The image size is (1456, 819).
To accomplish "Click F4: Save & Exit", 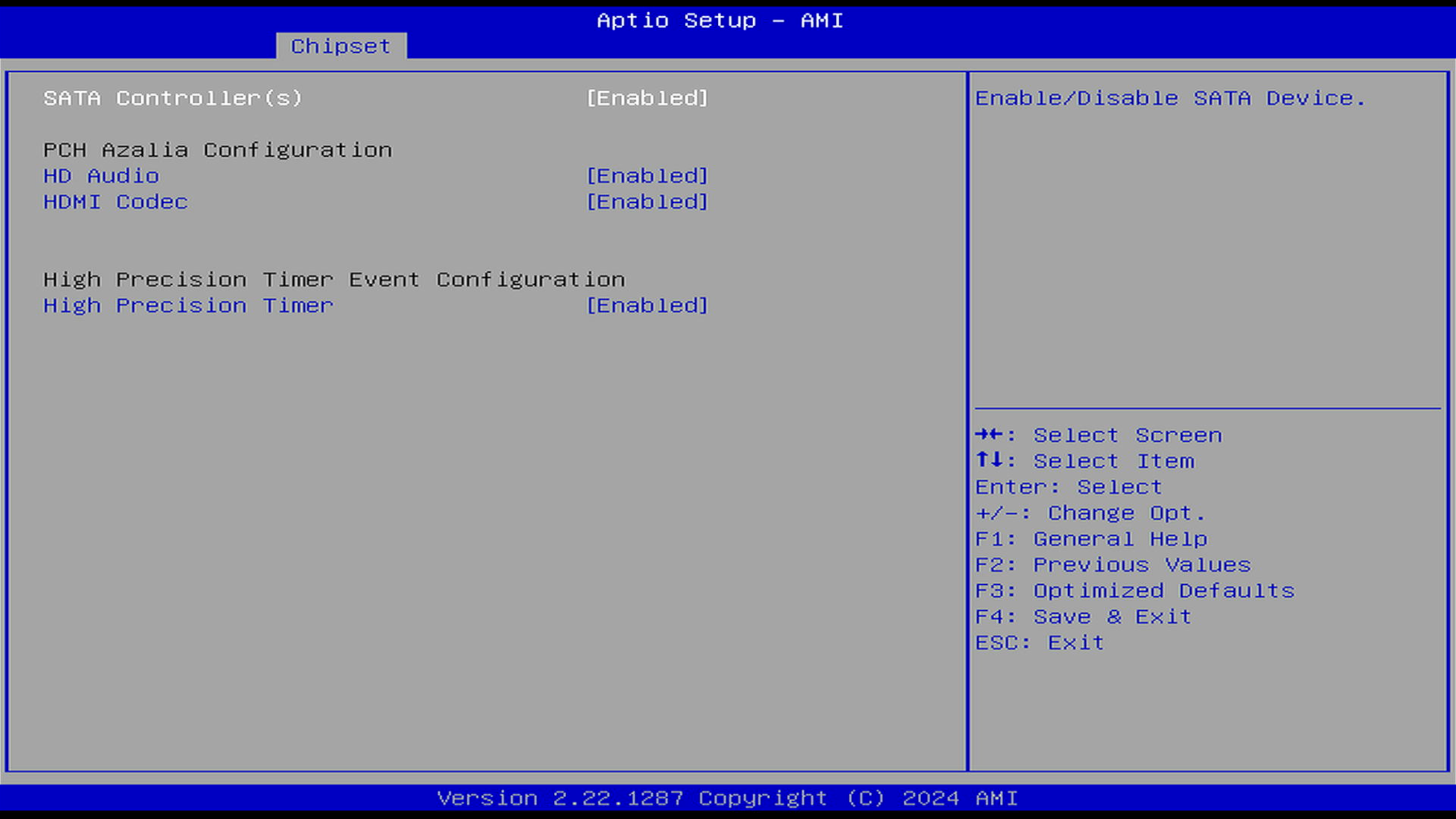I will (x=1084, y=617).
